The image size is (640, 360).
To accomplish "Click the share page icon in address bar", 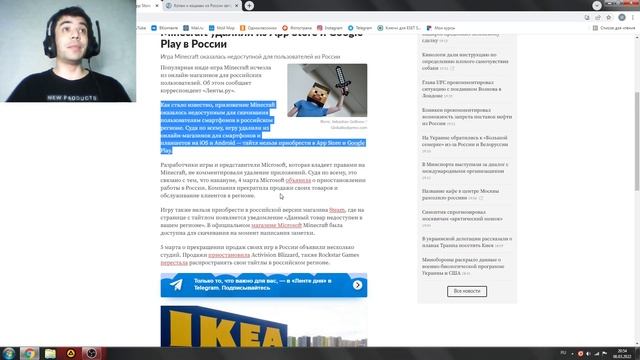I will 598,18.
